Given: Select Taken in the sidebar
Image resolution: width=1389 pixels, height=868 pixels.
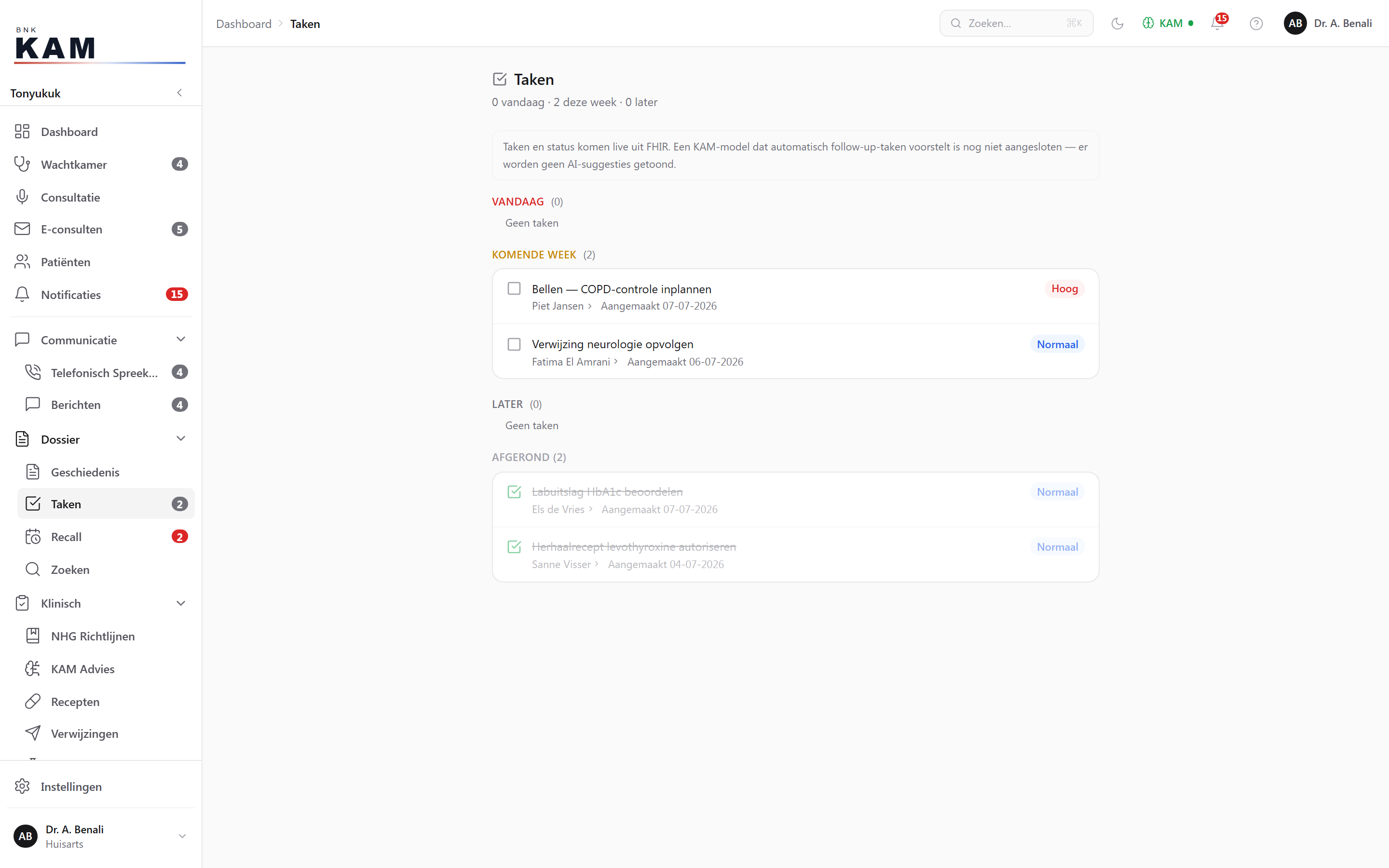Looking at the screenshot, I should (106, 504).
